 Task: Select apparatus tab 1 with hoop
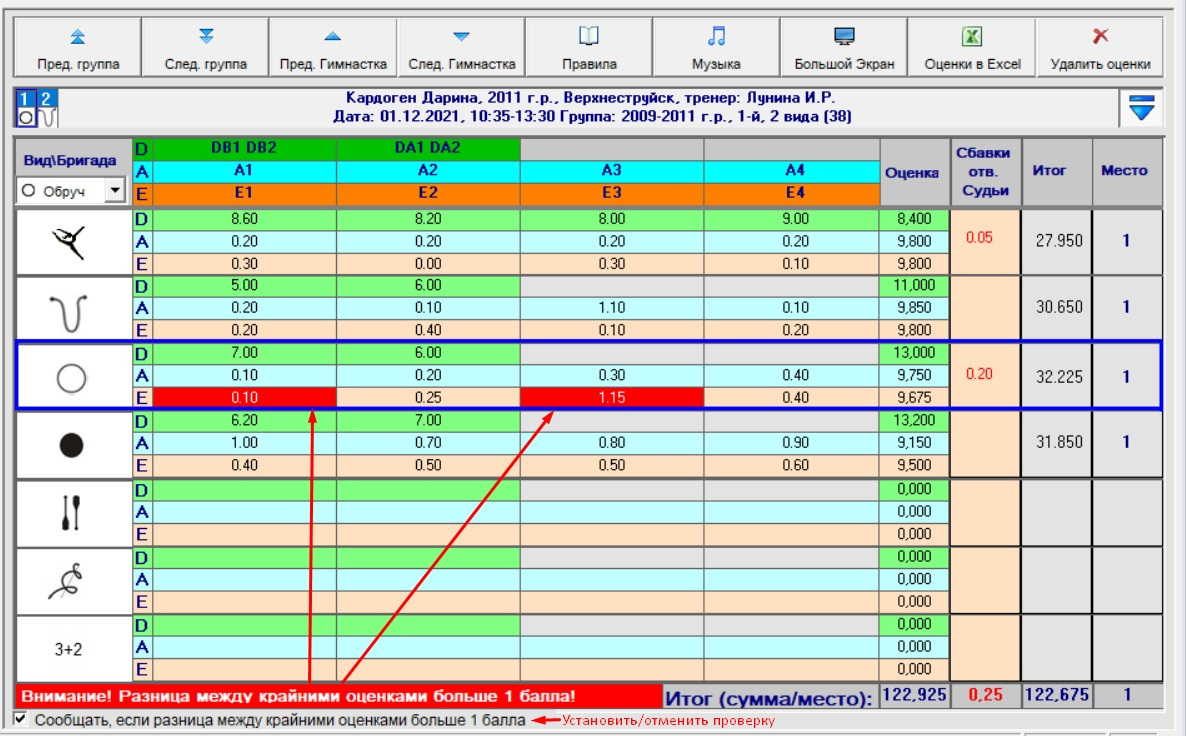25,107
